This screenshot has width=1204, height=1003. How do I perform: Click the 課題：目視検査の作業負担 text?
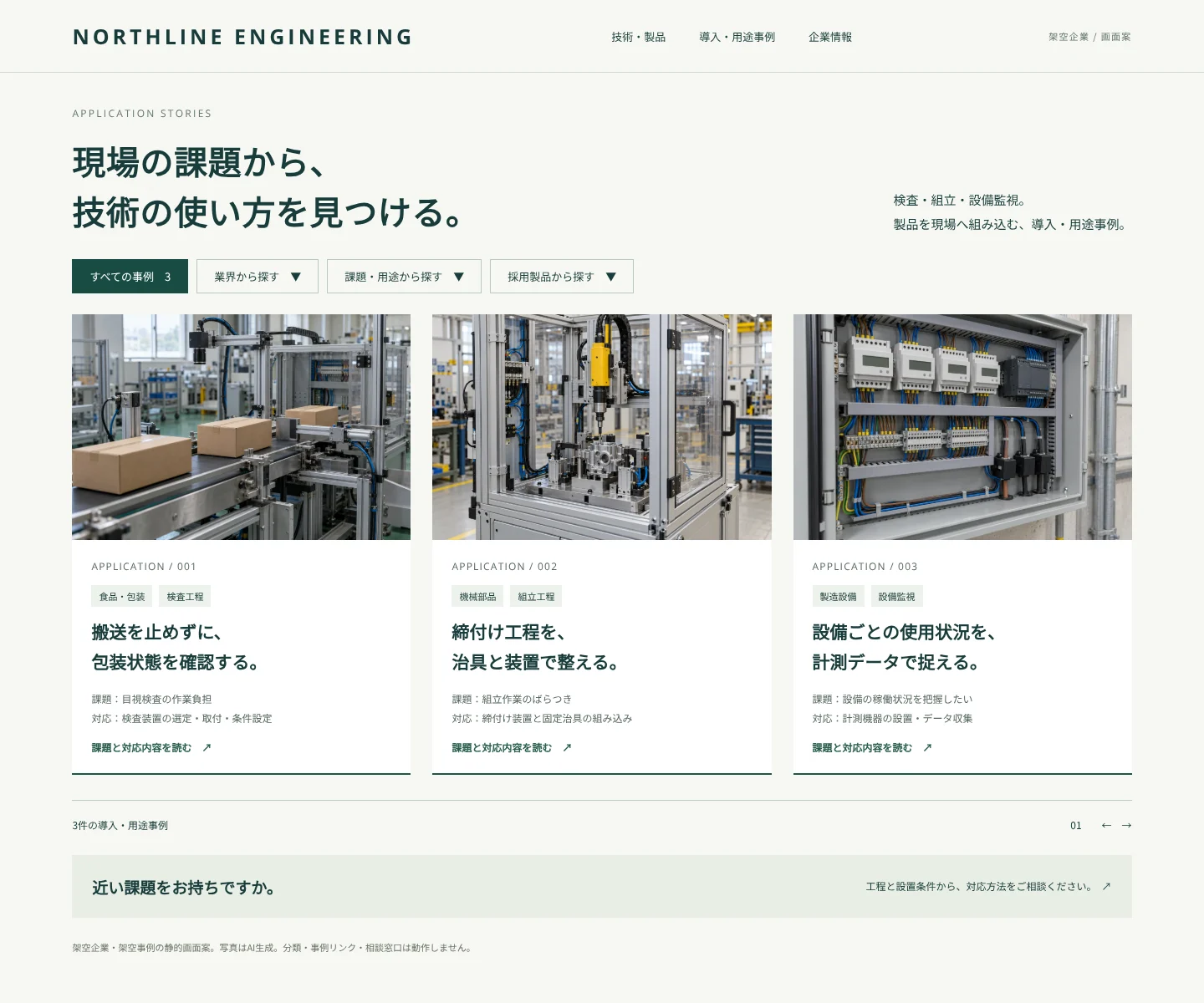coord(151,700)
